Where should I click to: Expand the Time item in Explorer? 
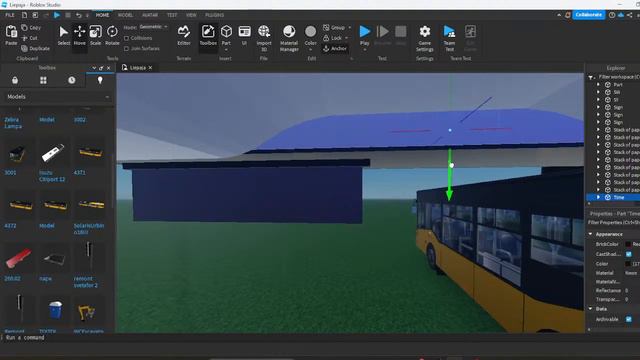click(598, 197)
